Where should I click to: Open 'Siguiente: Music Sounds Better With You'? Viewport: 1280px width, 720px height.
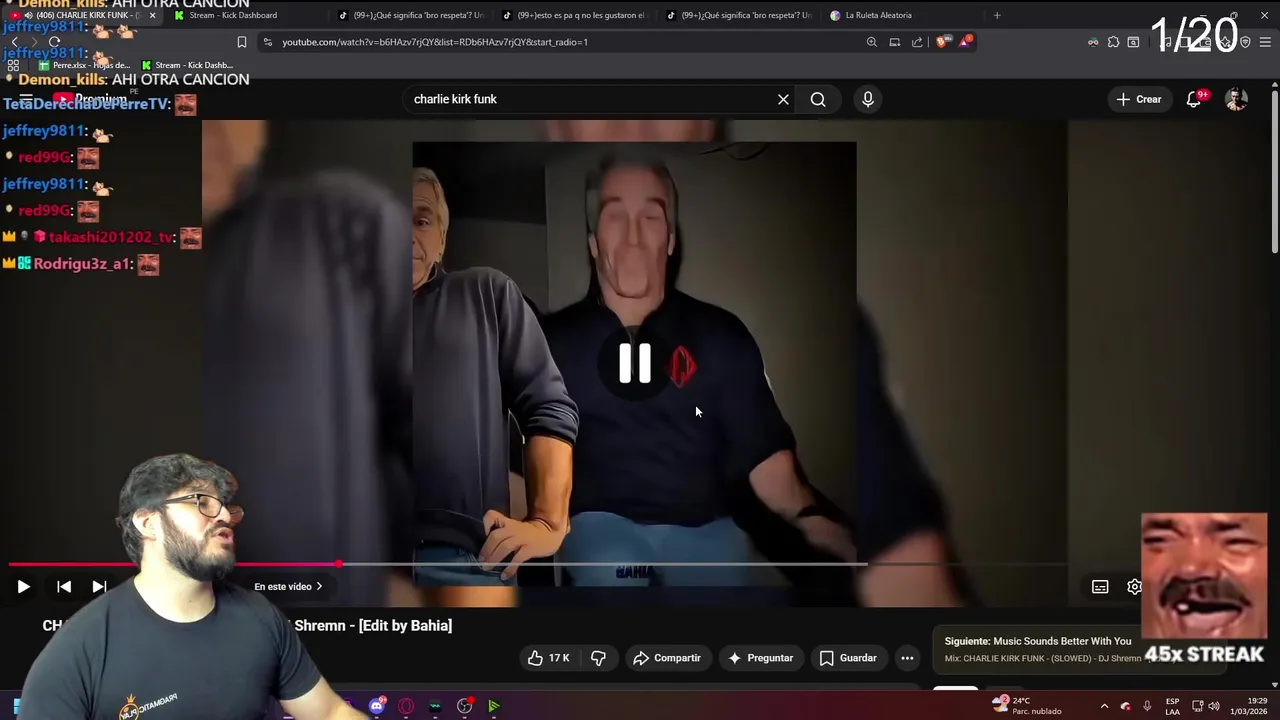point(1038,641)
